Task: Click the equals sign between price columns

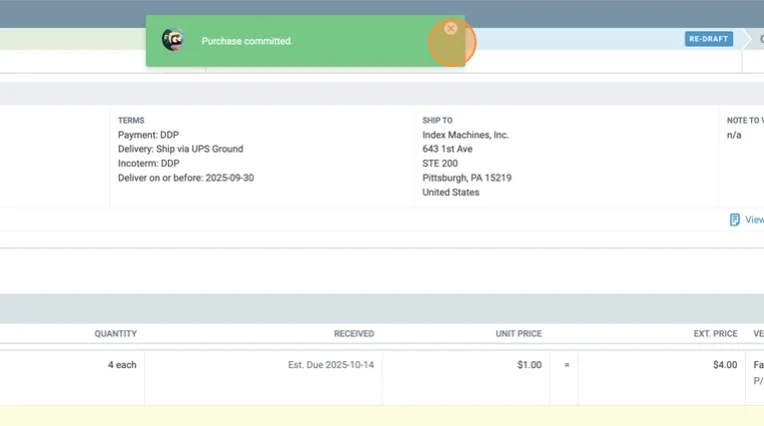Action: coord(566,365)
